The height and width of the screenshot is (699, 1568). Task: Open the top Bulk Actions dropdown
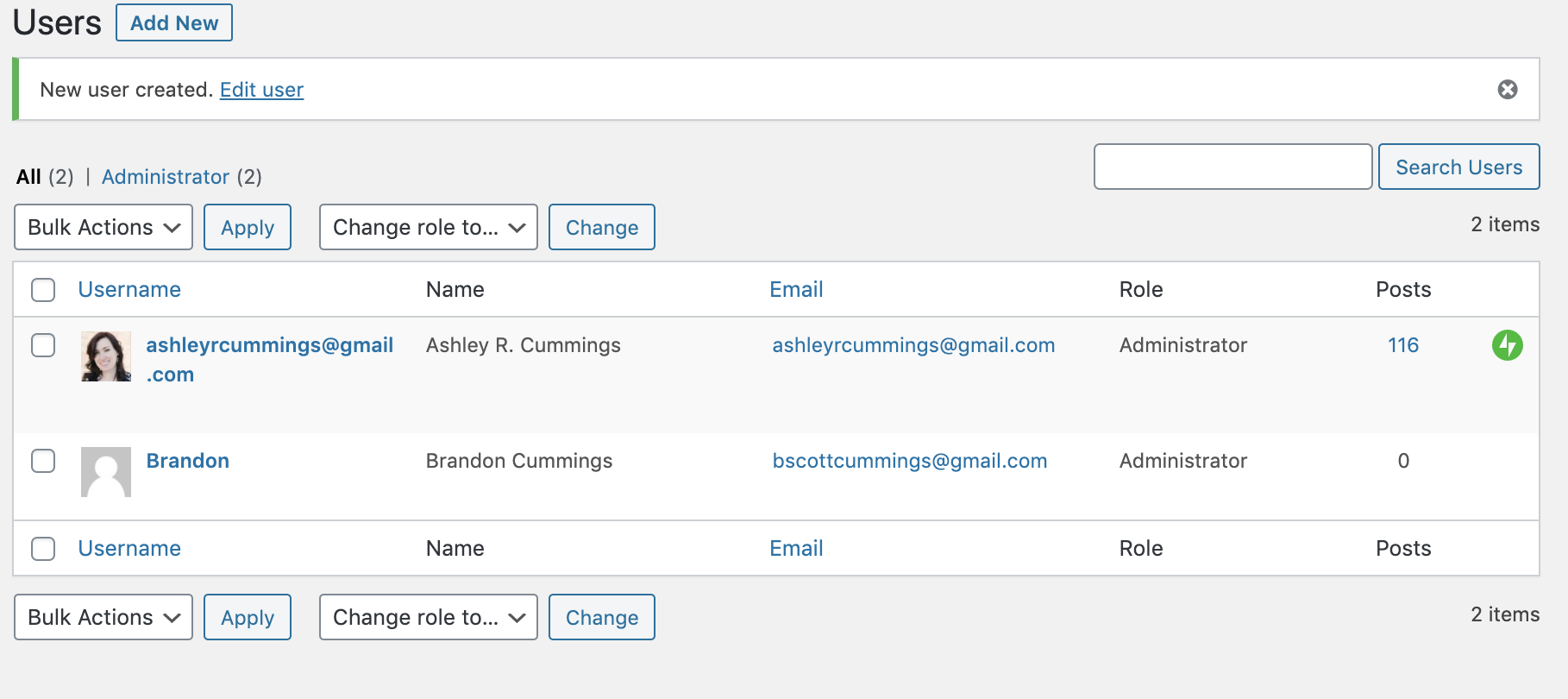coord(103,227)
